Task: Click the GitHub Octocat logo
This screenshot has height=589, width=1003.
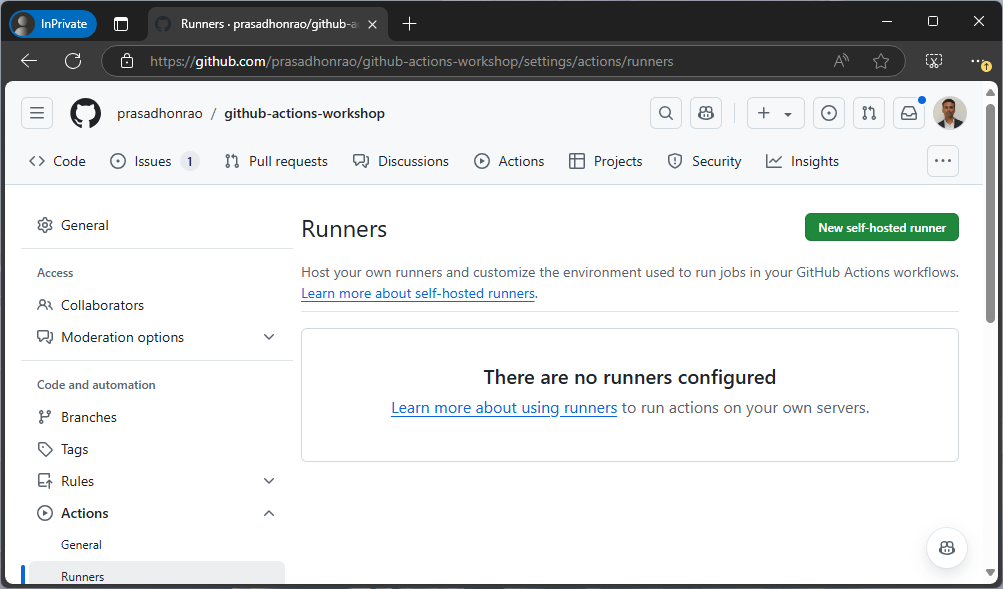Action: (x=86, y=113)
